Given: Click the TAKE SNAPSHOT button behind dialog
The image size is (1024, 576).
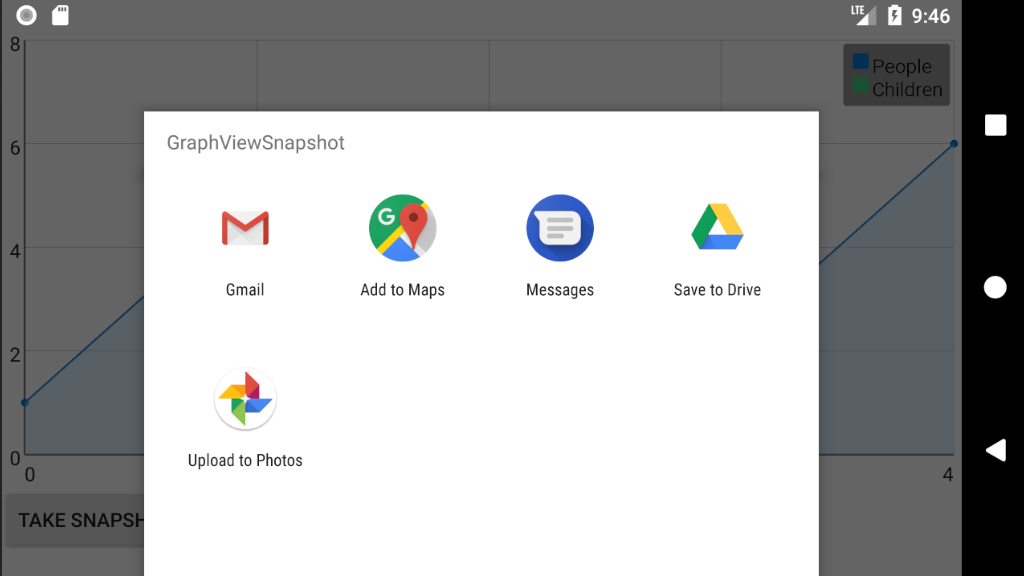Looking at the screenshot, I should click(x=75, y=520).
